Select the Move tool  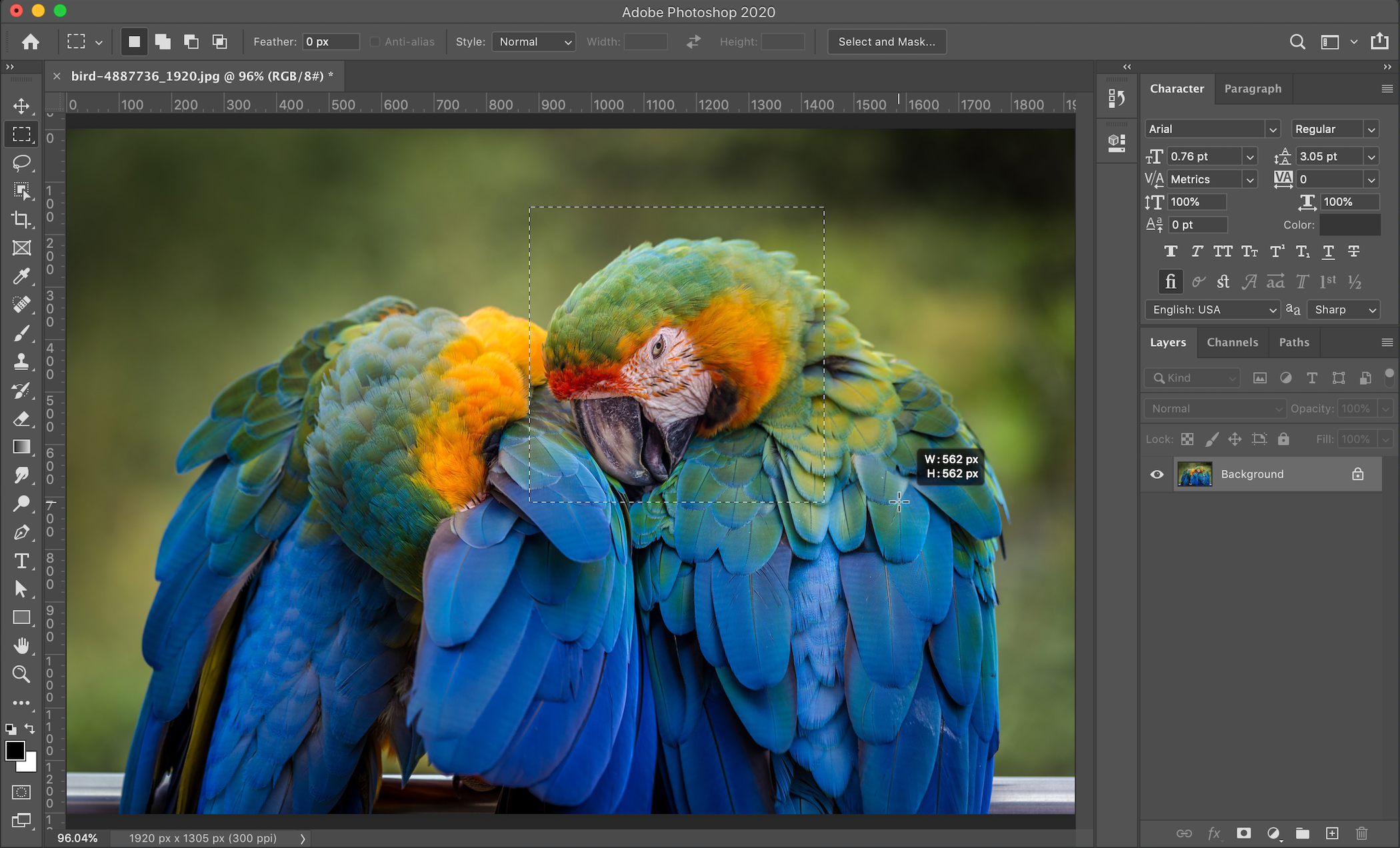coord(21,106)
